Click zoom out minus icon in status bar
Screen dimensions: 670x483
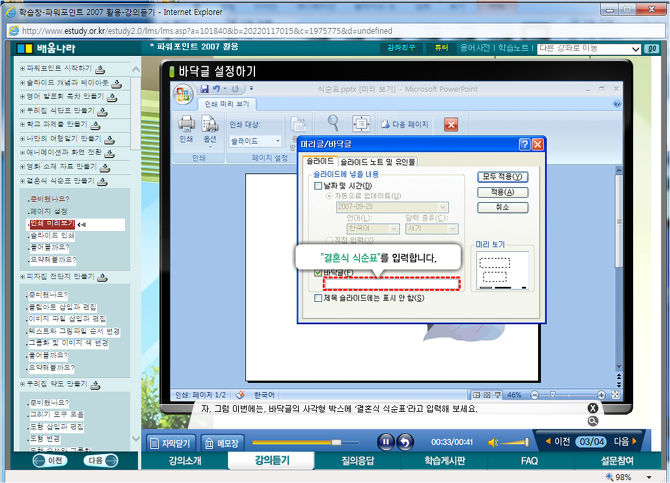tap(534, 395)
